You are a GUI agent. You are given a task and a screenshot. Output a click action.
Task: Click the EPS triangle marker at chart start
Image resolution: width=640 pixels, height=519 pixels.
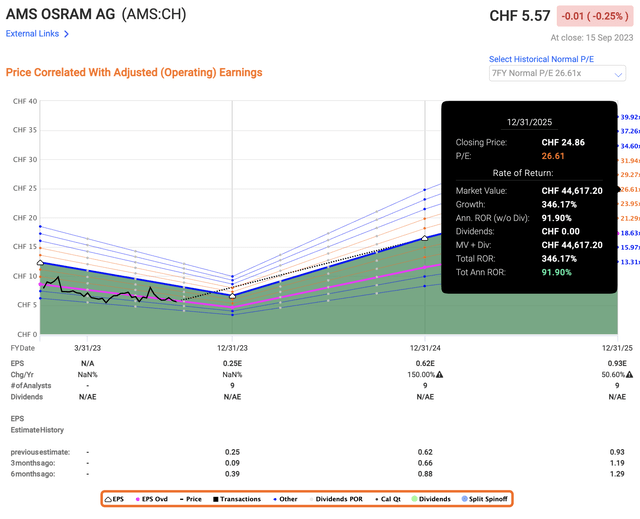tap(40, 263)
